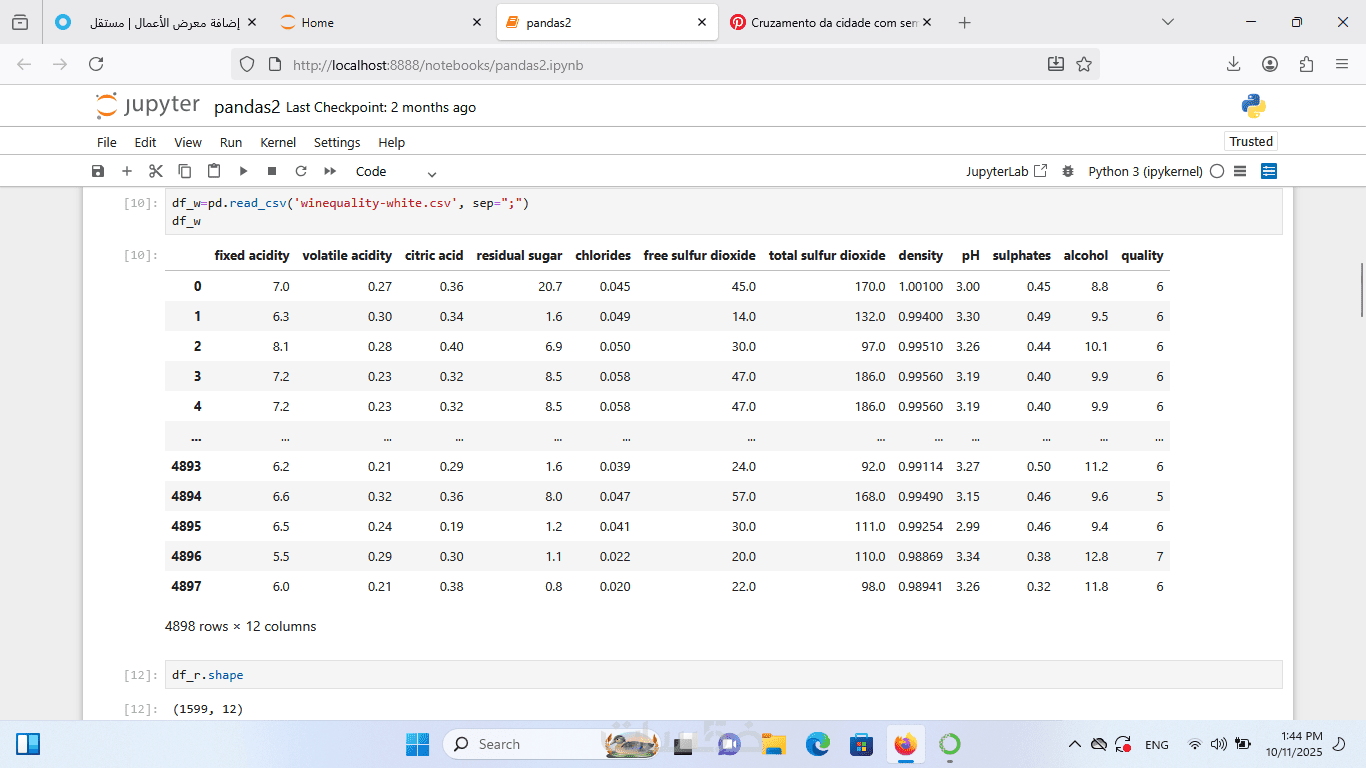The height and width of the screenshot is (768, 1366).
Task: Open the cell type dropdown showing Code
Action: [x=397, y=171]
